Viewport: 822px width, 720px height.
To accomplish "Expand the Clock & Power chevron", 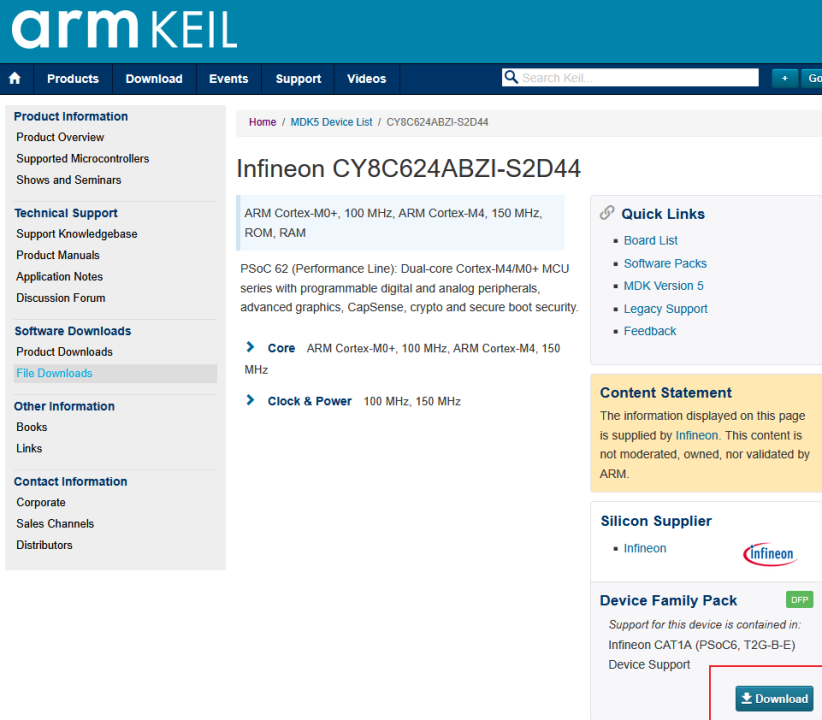I will click(x=250, y=400).
